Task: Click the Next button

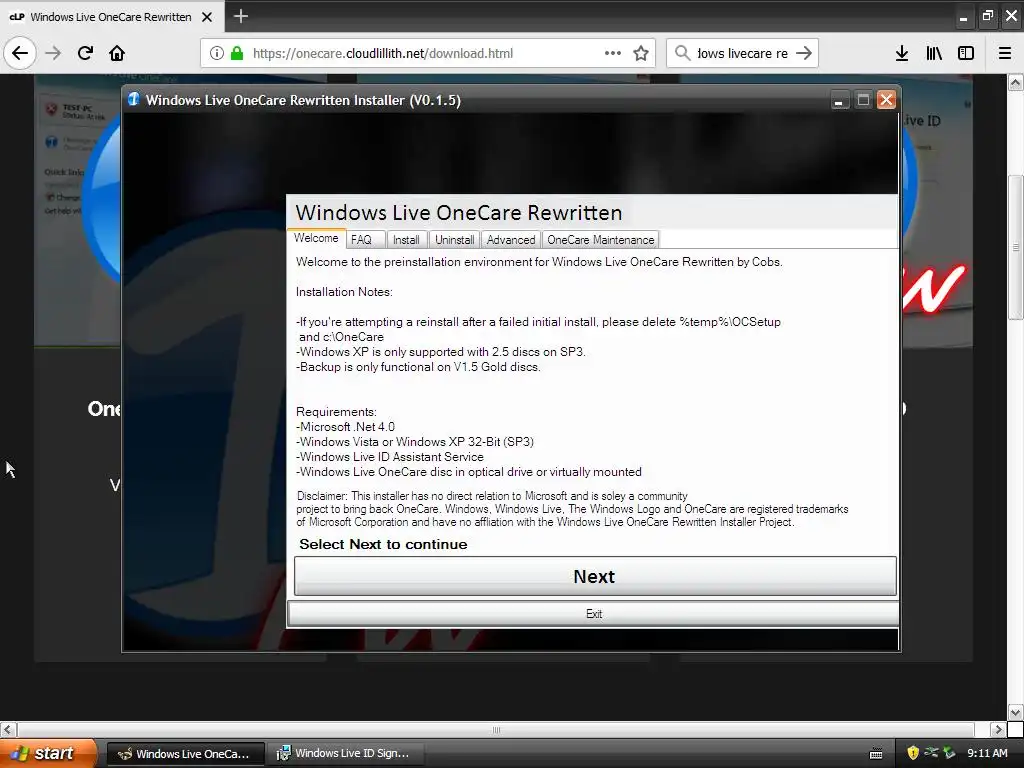Action: click(x=595, y=576)
